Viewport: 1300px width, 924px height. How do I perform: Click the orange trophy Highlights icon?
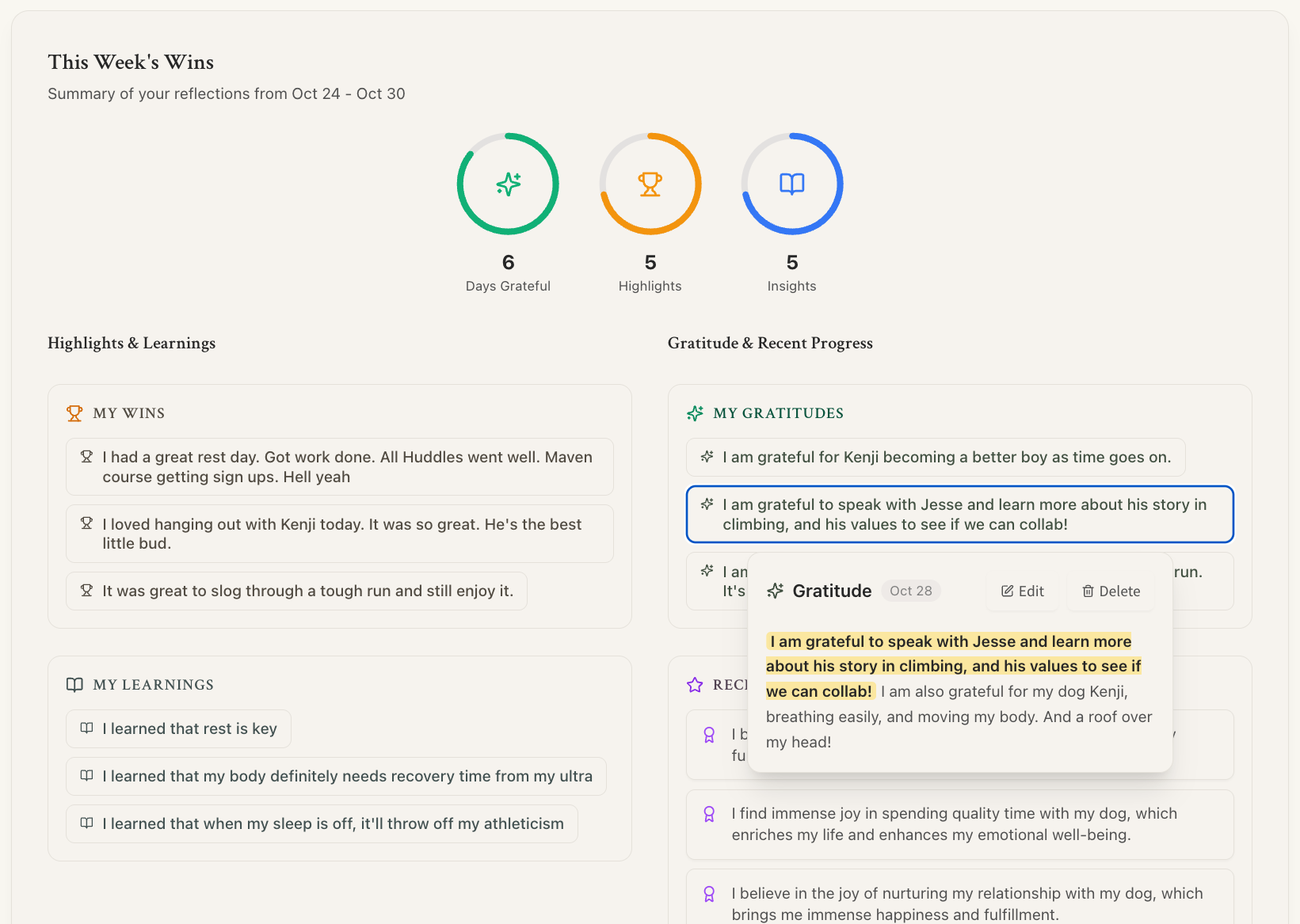pos(650,184)
